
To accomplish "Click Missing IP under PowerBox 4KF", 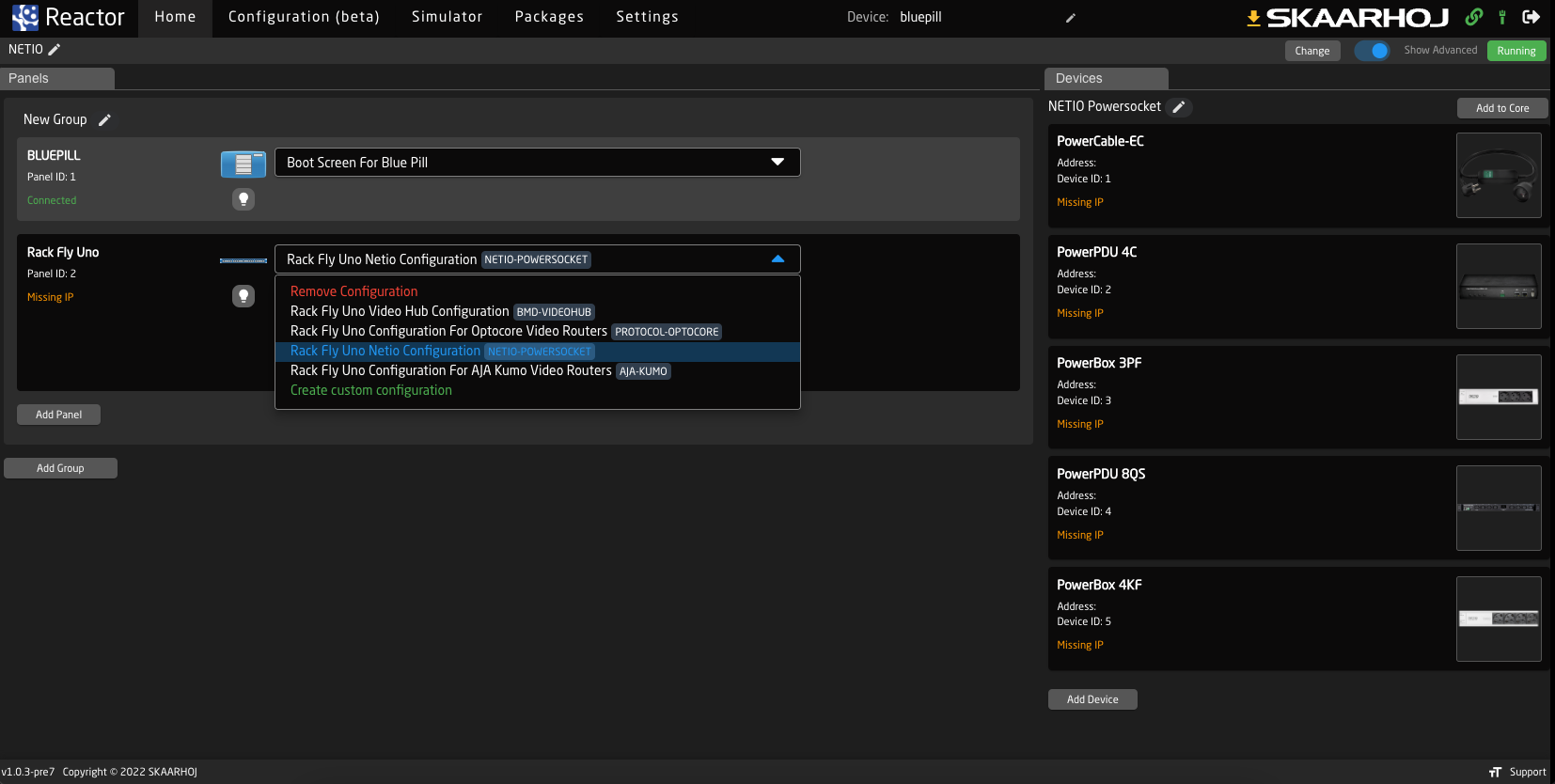I will pyautogui.click(x=1080, y=645).
